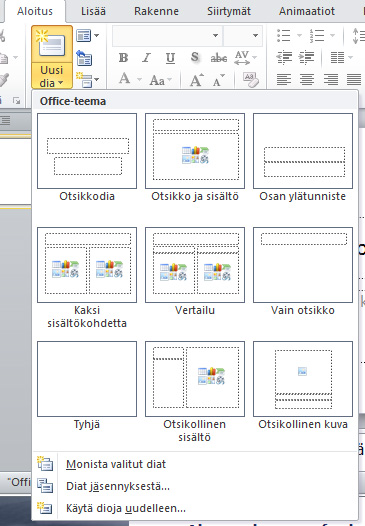Click the numbered list icon
The width and height of the screenshot is (365, 526).
pyautogui.click(x=317, y=35)
